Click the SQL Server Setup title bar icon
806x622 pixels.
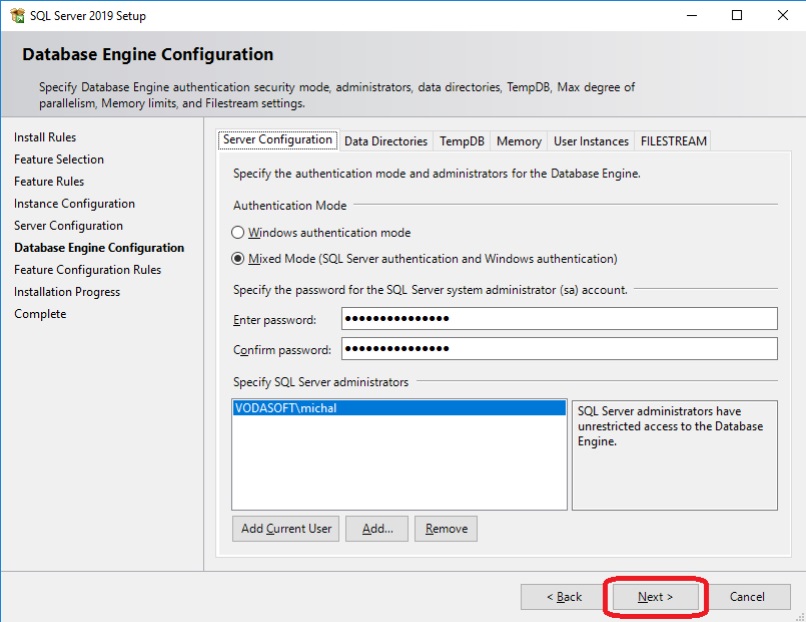coord(16,15)
